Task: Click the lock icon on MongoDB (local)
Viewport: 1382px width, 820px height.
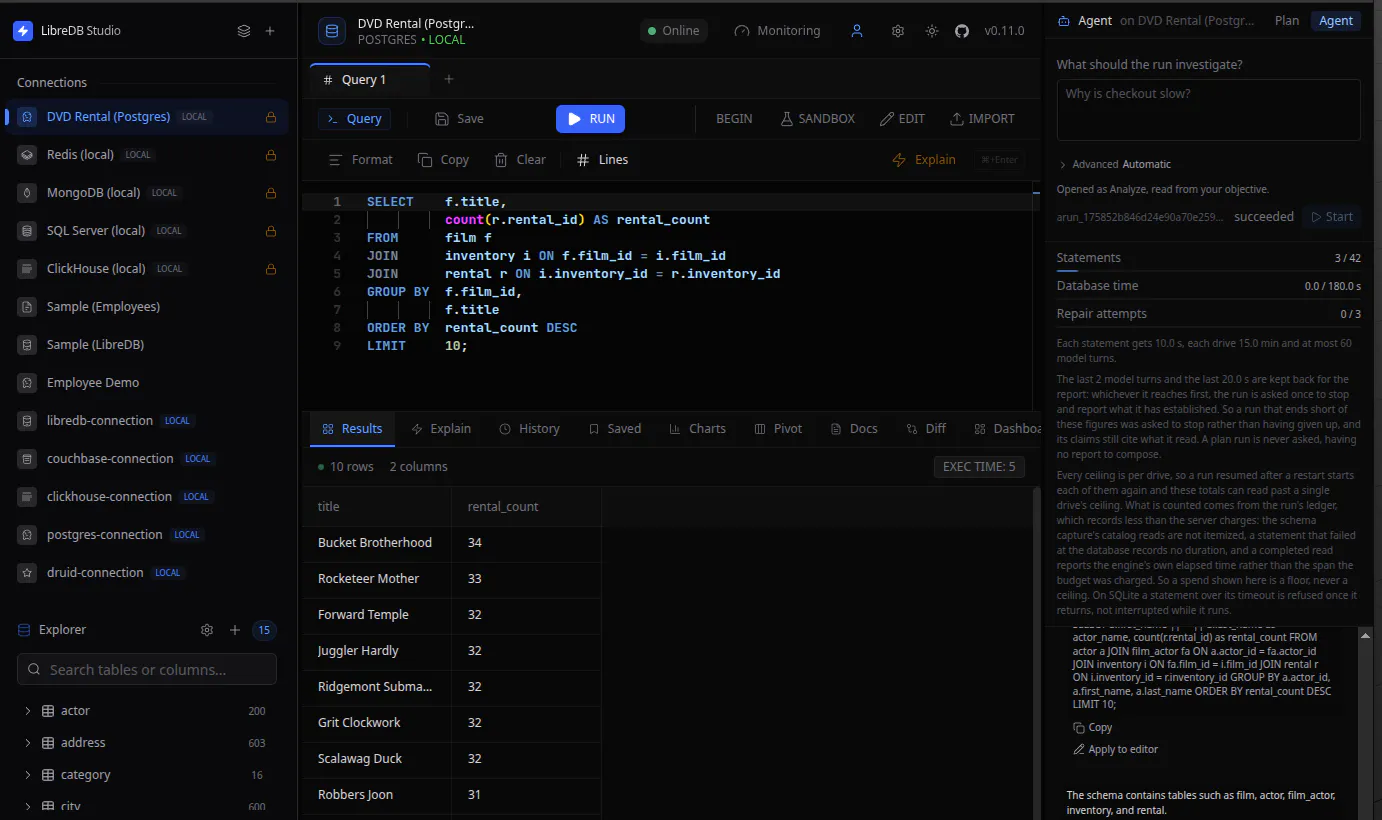Action: point(270,193)
